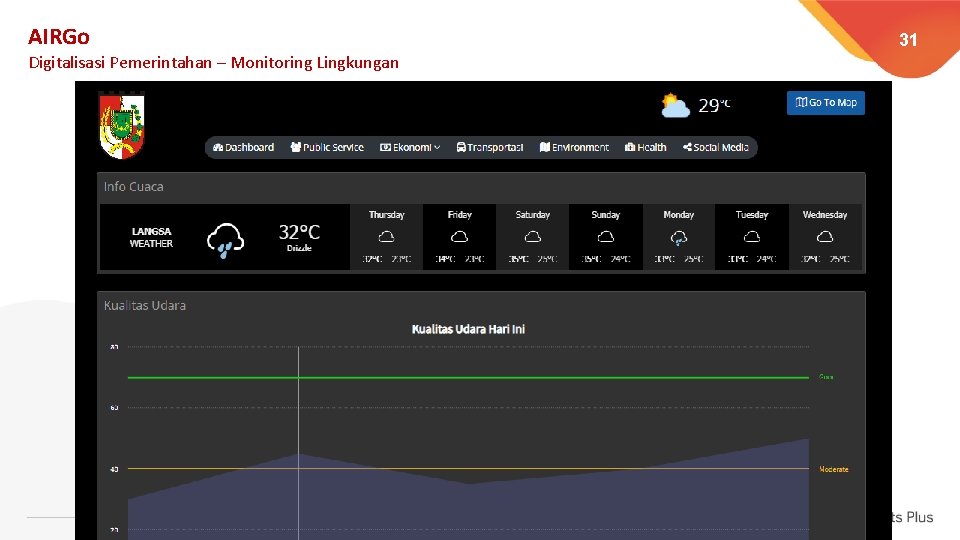Click the 32°C Drizzle current temperature

(x=299, y=238)
